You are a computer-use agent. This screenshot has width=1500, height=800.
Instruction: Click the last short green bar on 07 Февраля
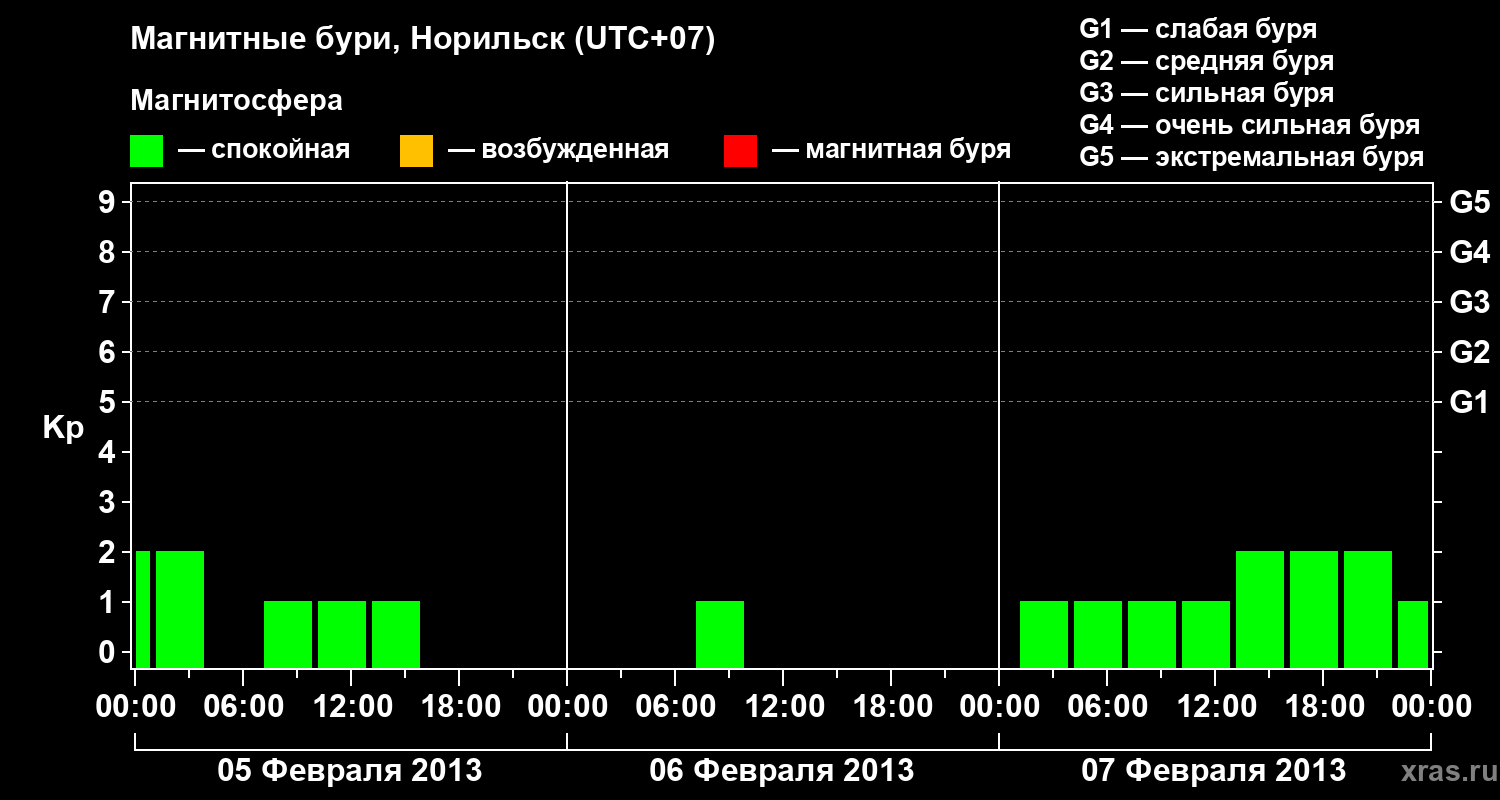[1413, 634]
